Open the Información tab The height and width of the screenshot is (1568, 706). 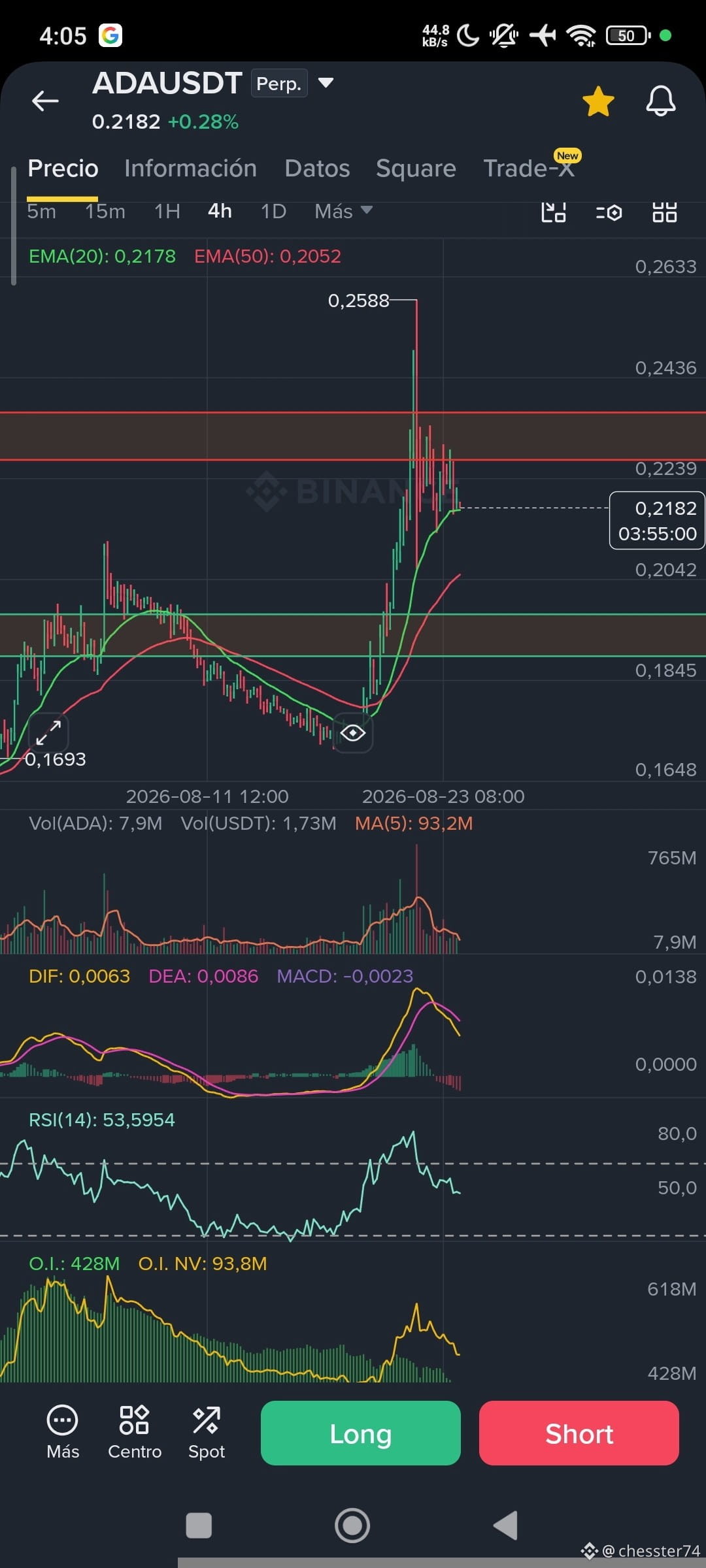[190, 169]
